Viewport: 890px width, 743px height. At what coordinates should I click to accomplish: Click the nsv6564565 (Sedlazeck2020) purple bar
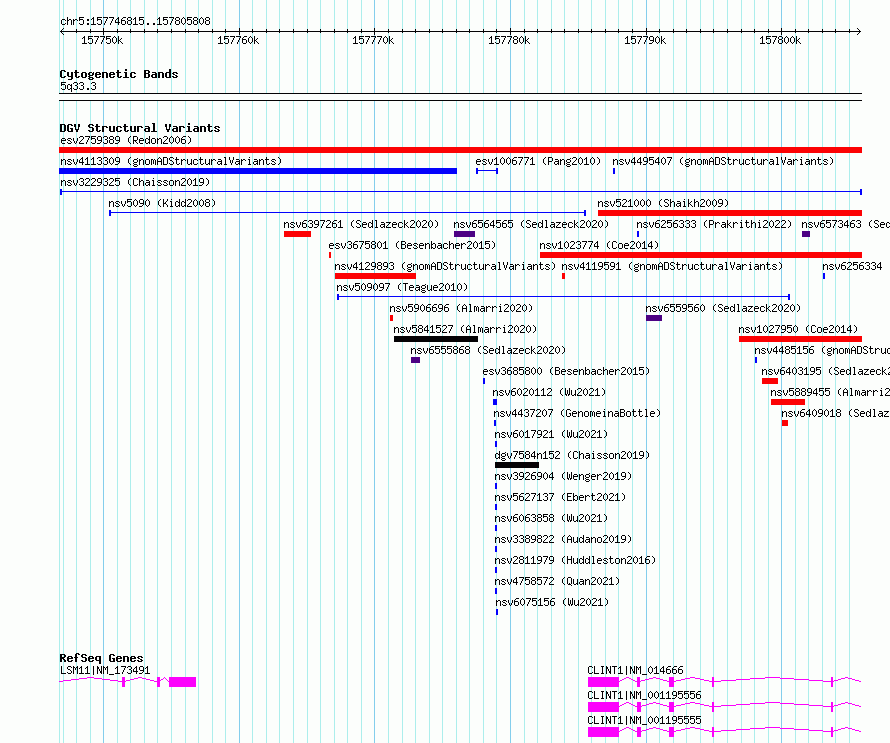464,234
